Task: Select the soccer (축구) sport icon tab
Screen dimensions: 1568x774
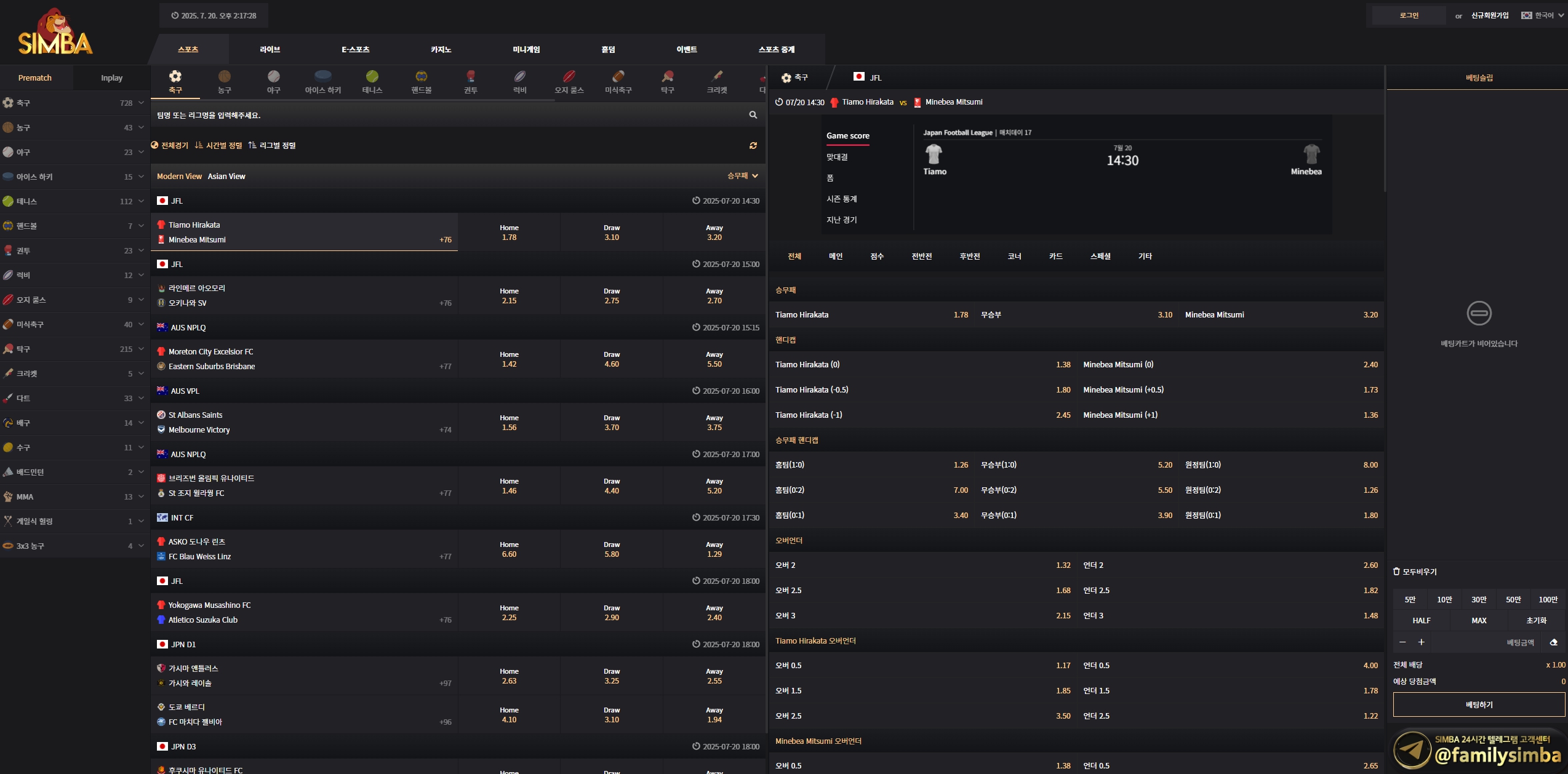Action: [x=175, y=82]
